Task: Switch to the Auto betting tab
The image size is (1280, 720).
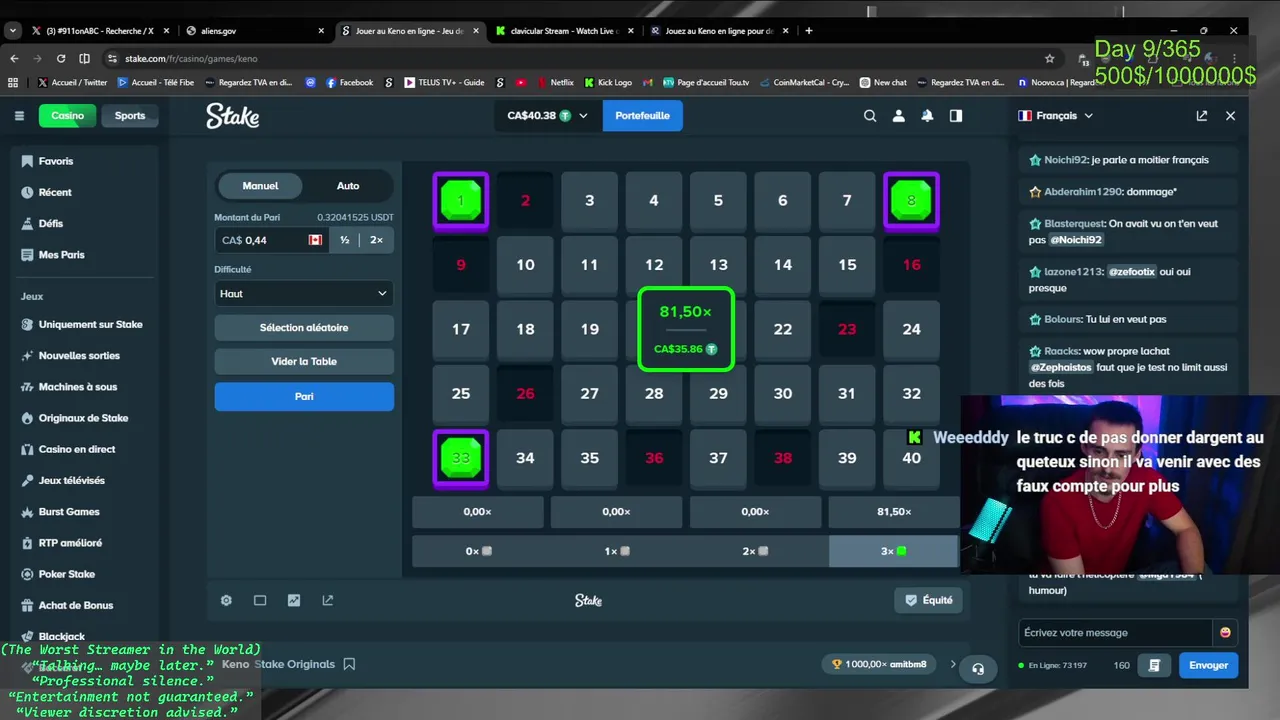Action: pos(348,186)
